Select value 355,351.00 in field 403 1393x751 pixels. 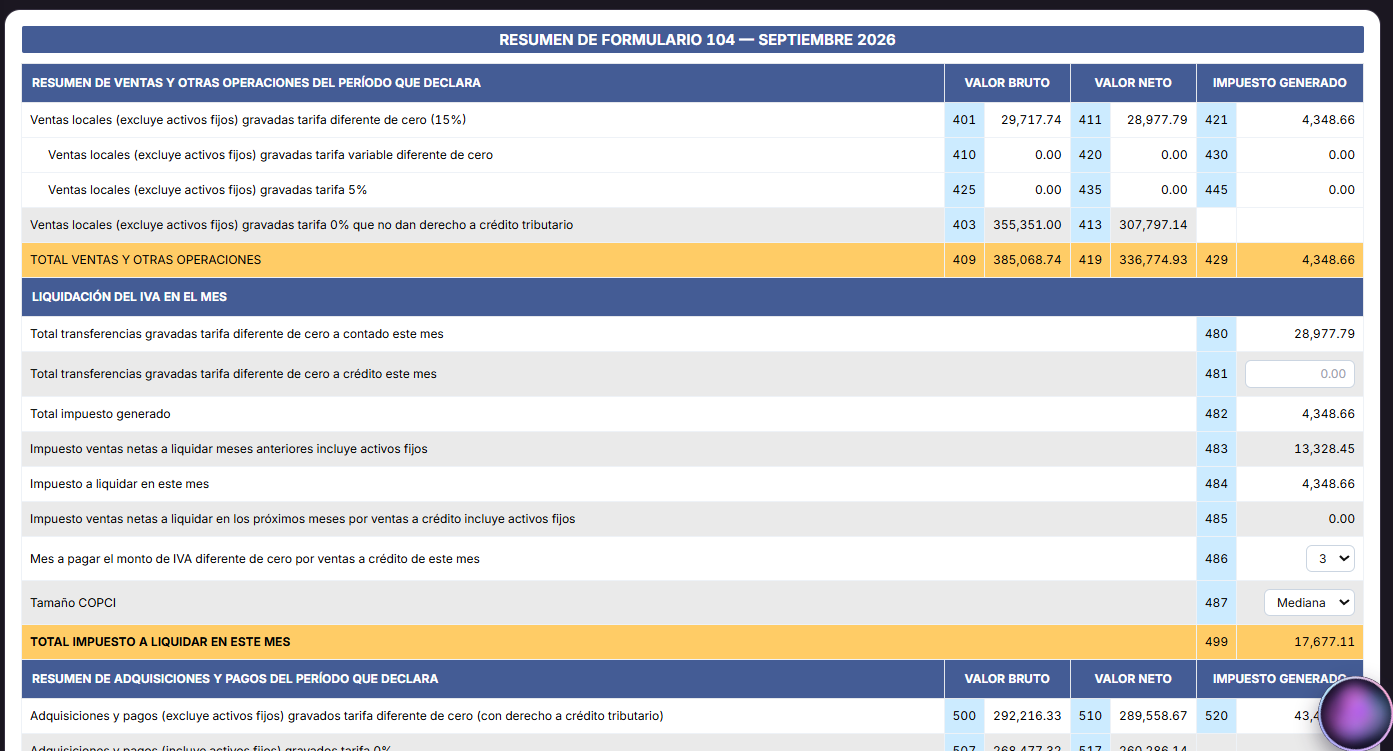coord(1027,225)
